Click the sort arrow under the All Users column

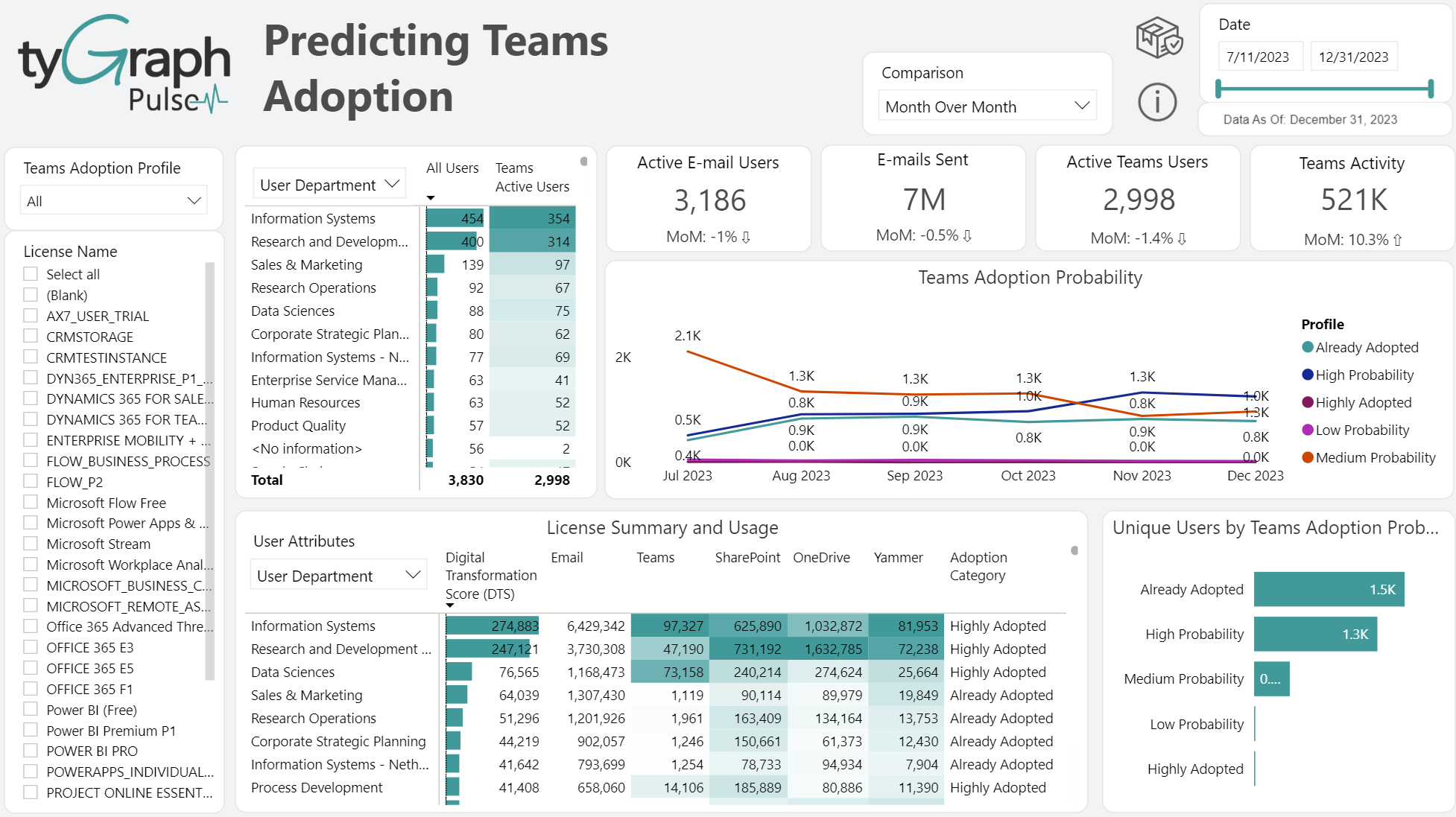431,197
